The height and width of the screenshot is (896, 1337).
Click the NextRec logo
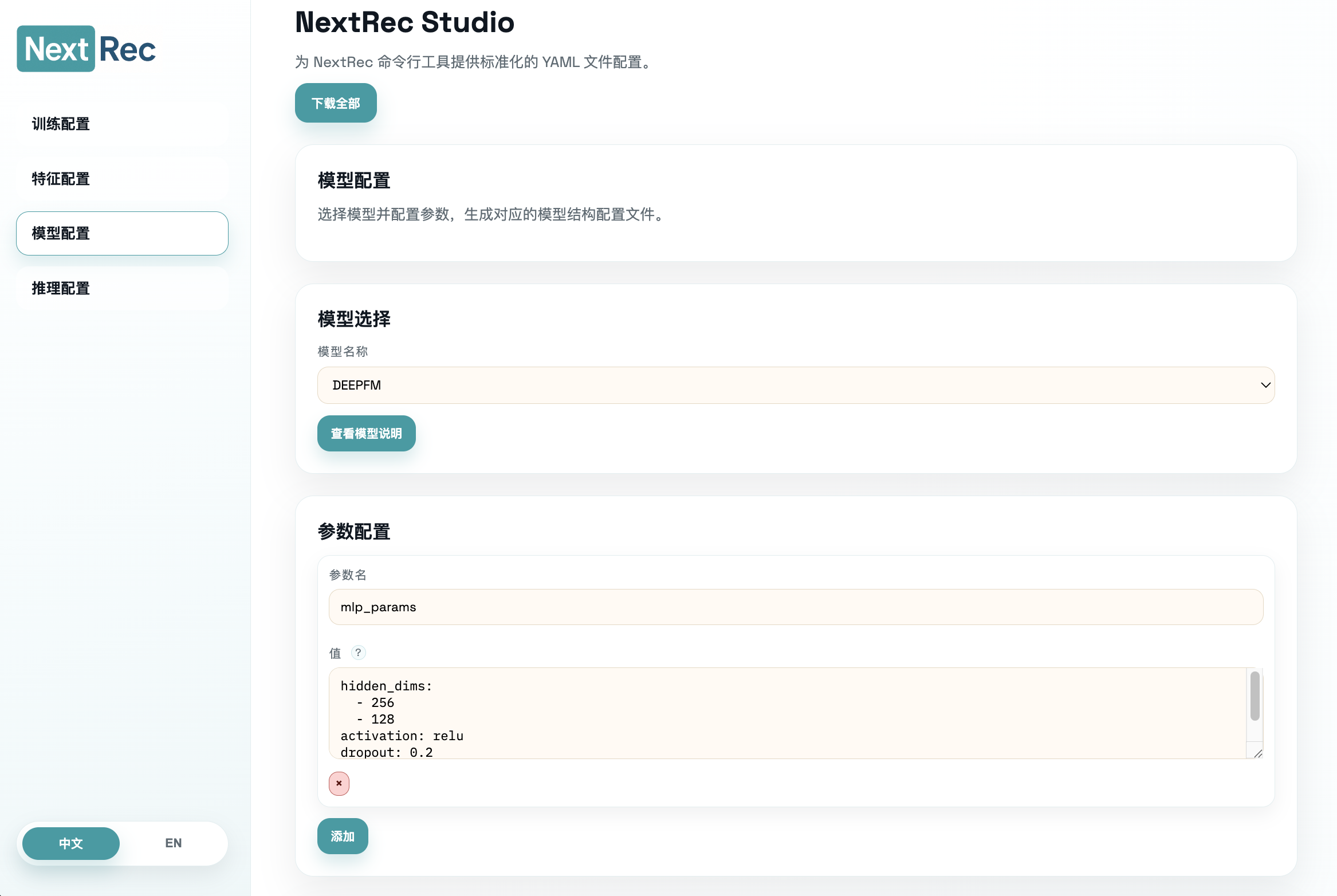pos(86,49)
